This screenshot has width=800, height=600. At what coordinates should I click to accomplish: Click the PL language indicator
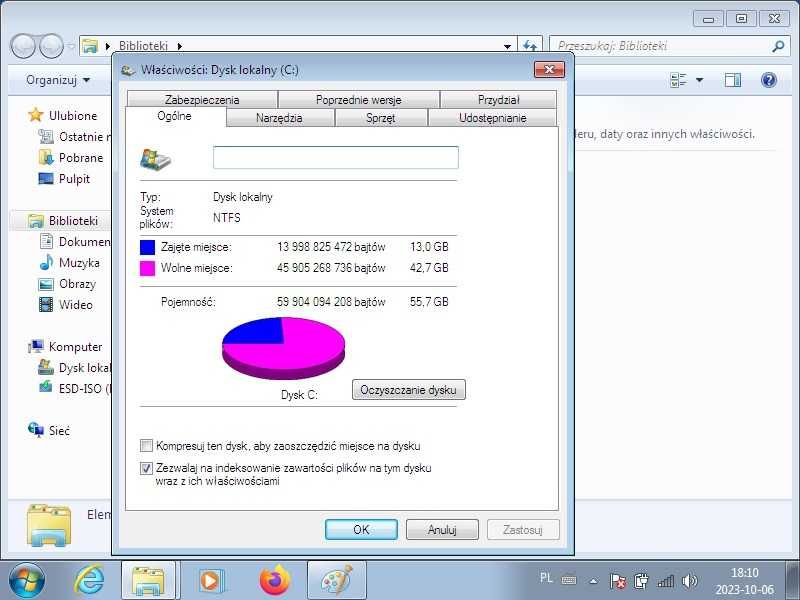point(546,578)
